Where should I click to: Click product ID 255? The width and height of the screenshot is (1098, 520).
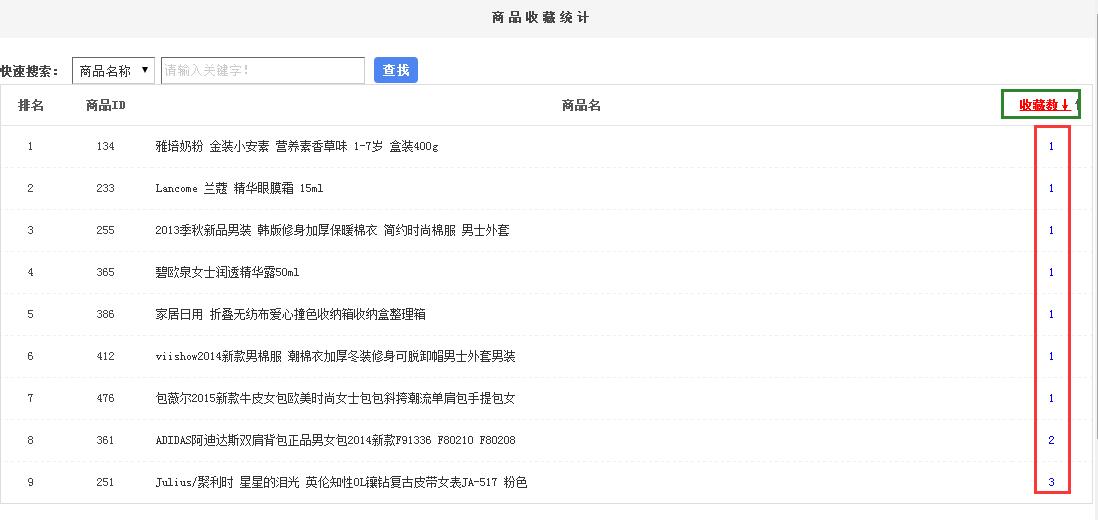[x=106, y=230]
